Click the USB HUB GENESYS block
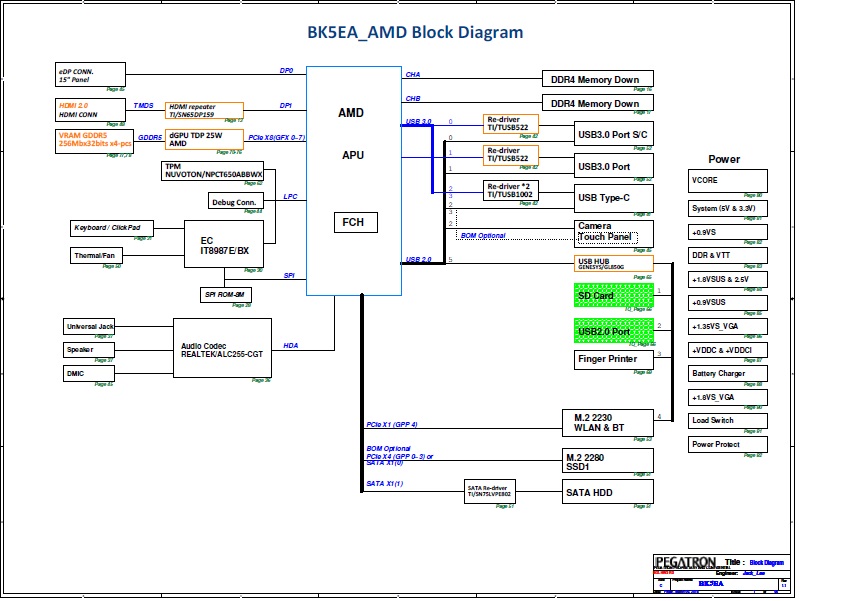The width and height of the screenshot is (851, 601). (614, 264)
